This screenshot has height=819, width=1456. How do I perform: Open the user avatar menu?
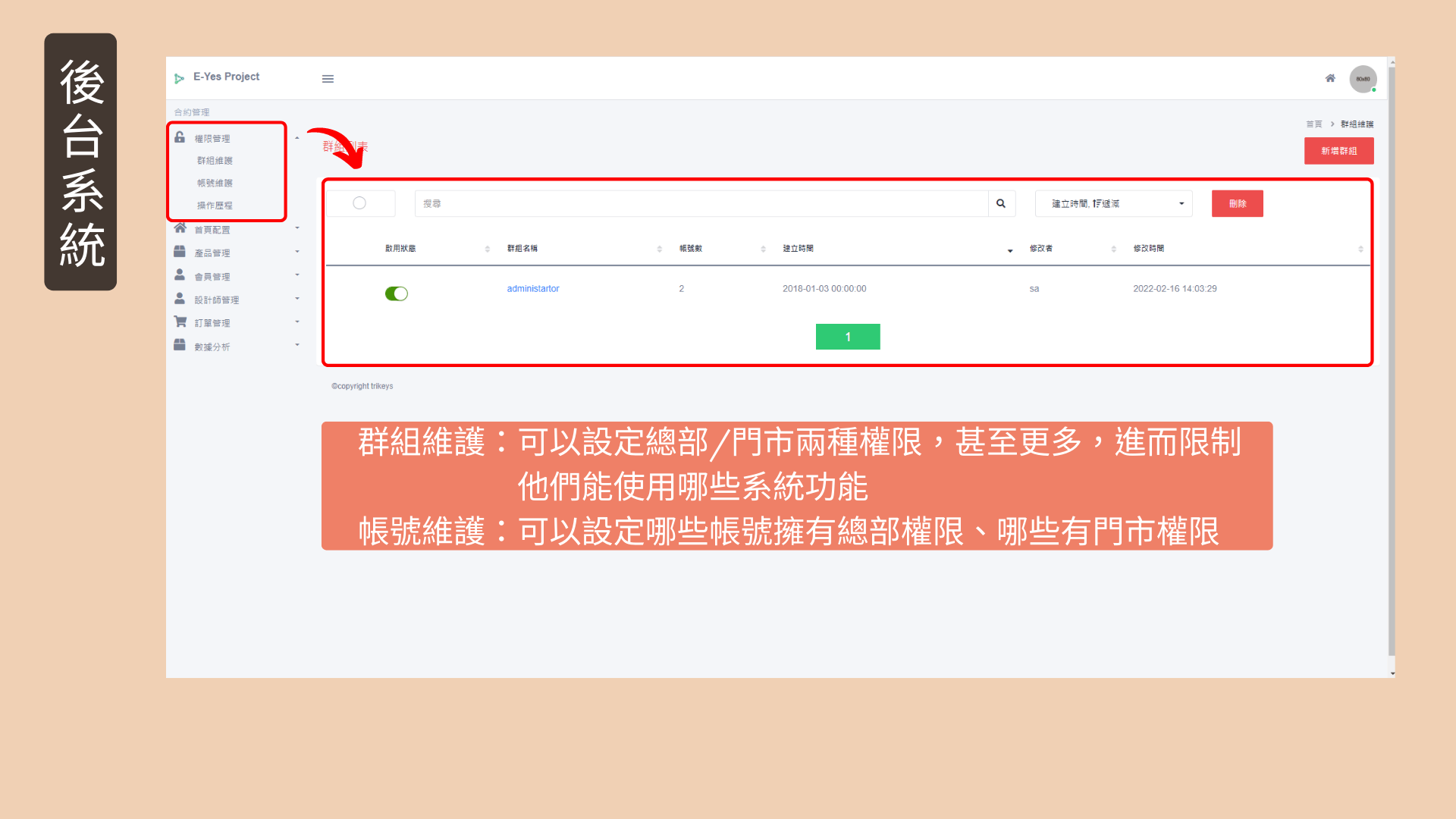pos(1363,79)
